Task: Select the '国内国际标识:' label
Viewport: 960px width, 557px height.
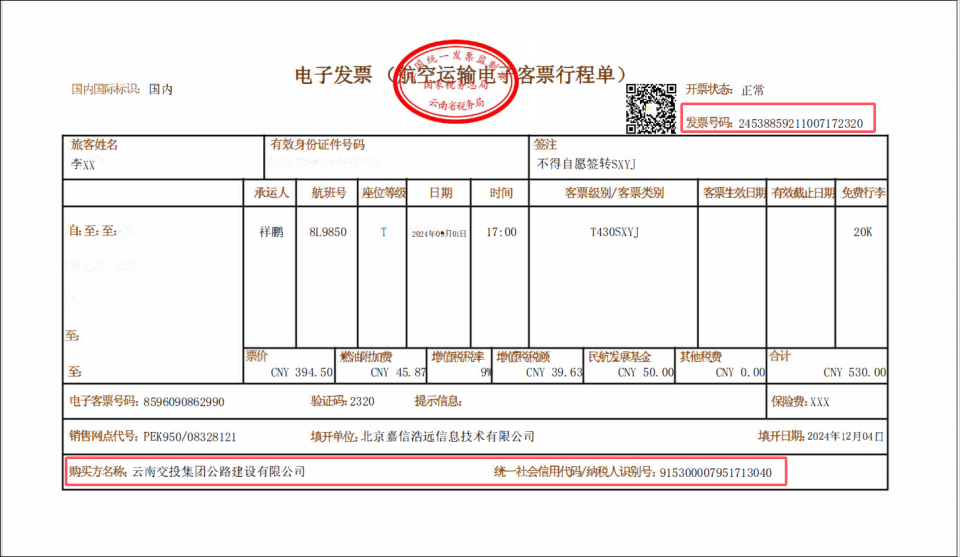Action: click(x=106, y=89)
